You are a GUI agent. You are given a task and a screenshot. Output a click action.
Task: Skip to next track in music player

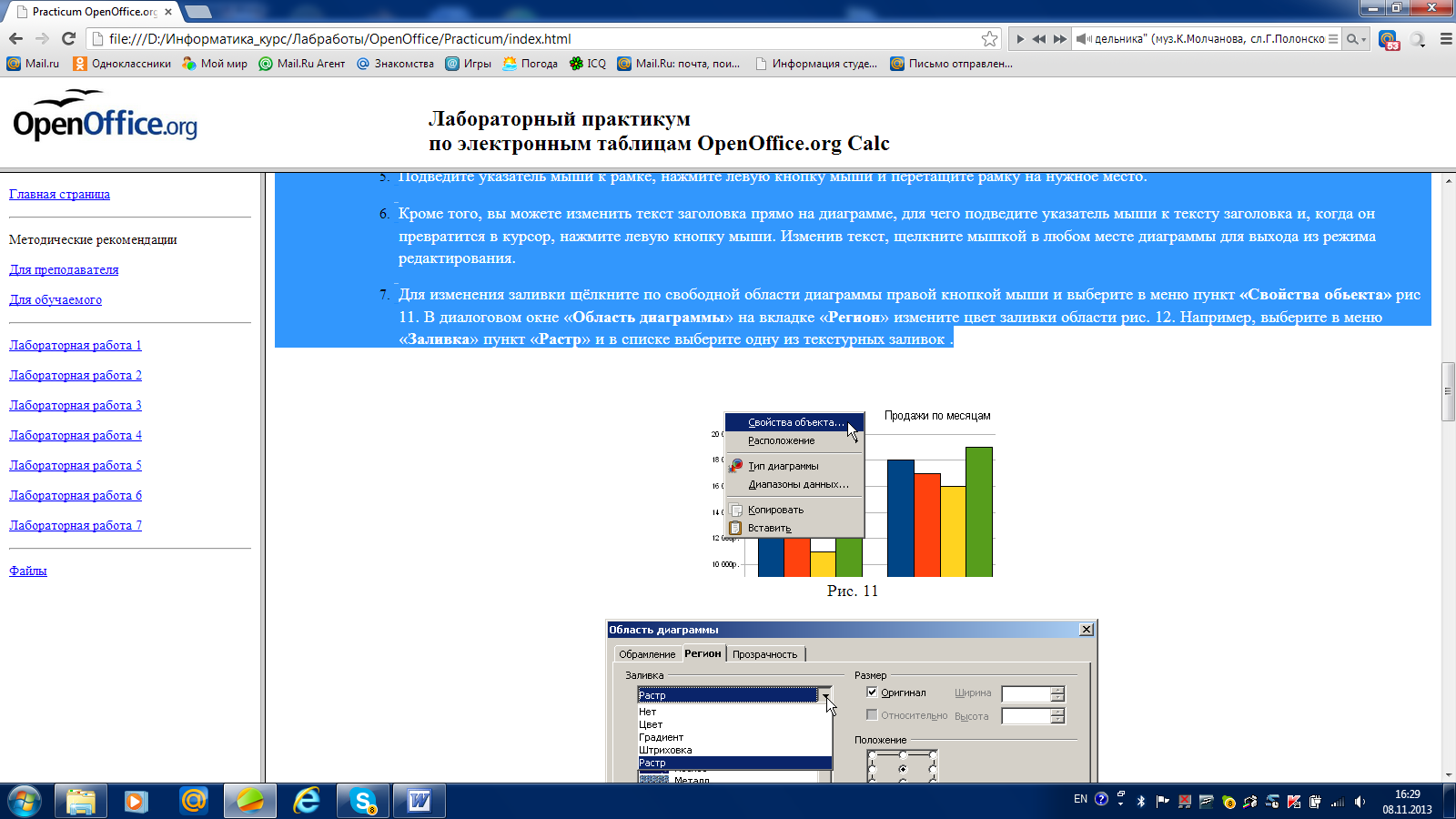[x=1059, y=39]
